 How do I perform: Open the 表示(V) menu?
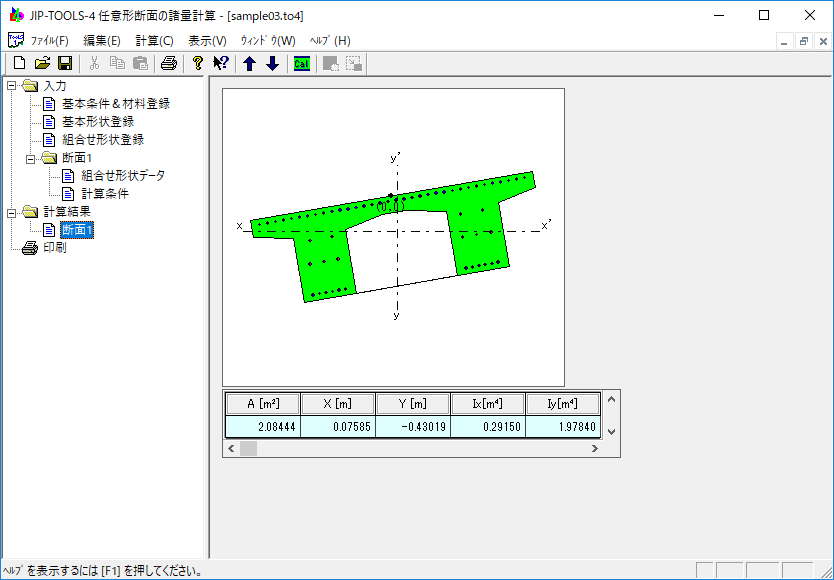tap(207, 41)
